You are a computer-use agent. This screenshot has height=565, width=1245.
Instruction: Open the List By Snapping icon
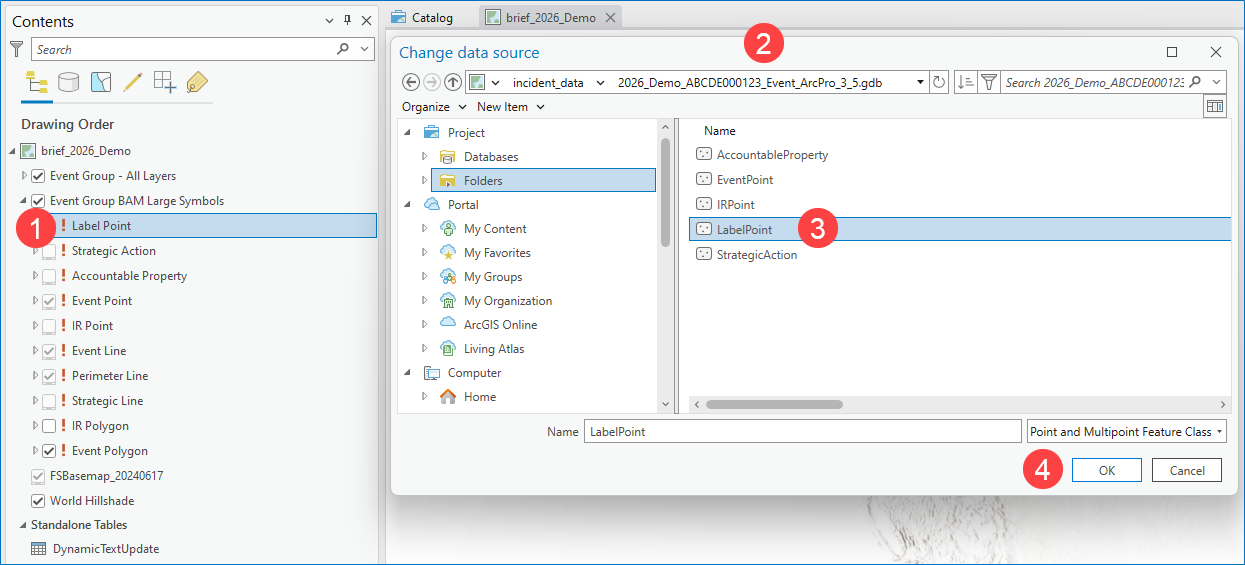[164, 82]
